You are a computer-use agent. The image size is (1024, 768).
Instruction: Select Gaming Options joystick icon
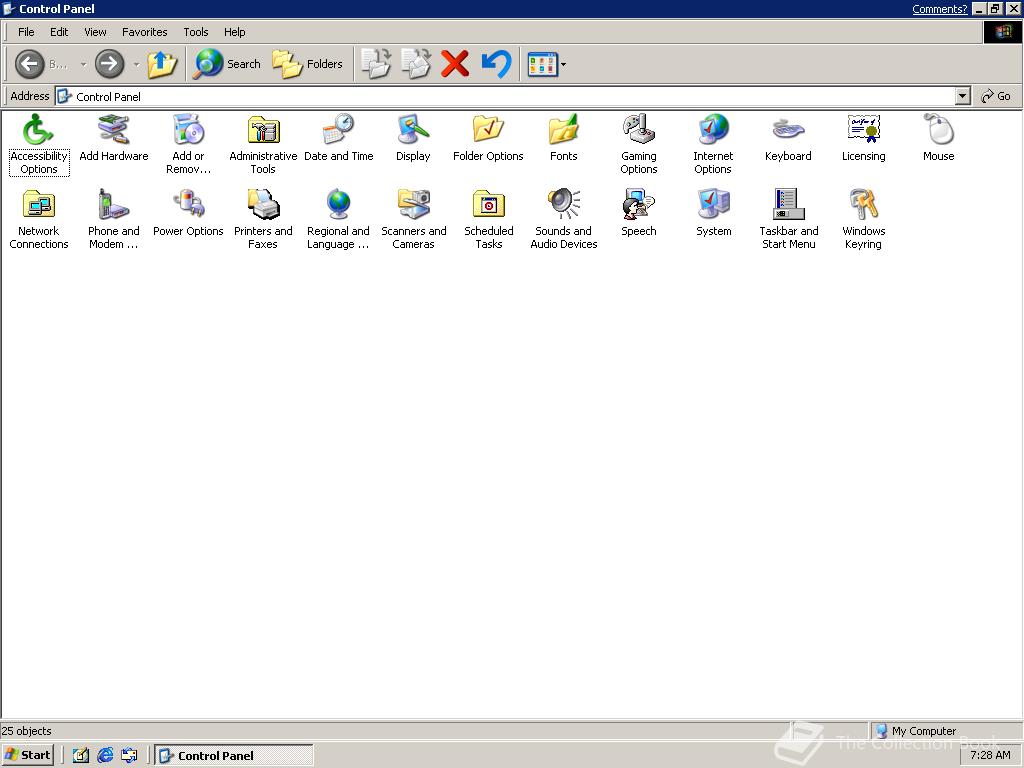639,144
